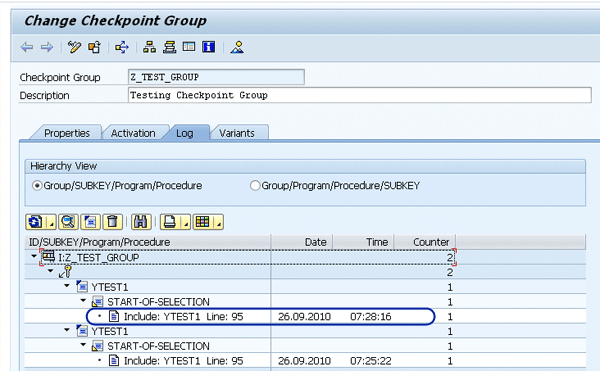The height and width of the screenshot is (371, 600).
Task: Collapse START-OF-SELECTION above the 07:28:16 entry
Action: (83, 301)
